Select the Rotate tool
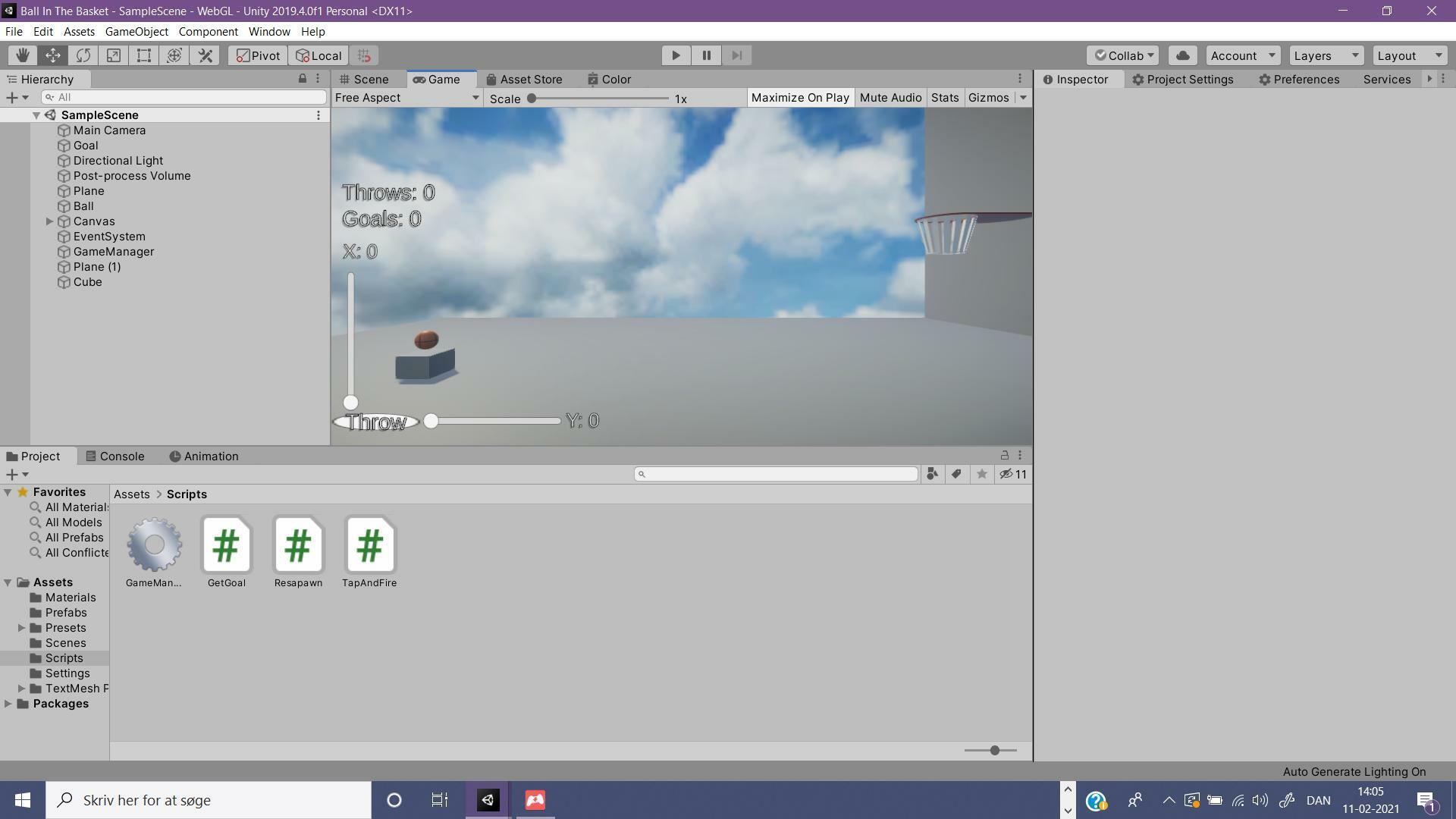This screenshot has width=1456, height=819. point(83,55)
